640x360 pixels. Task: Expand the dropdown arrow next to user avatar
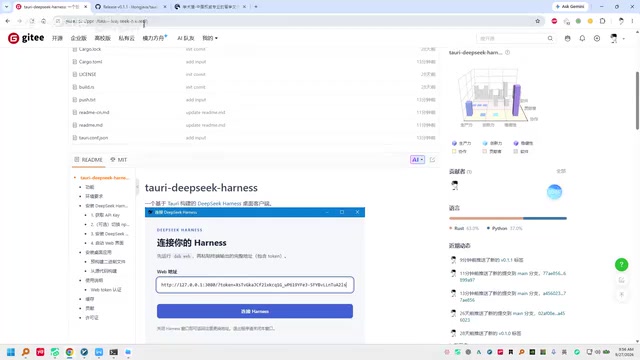[x=624, y=39]
